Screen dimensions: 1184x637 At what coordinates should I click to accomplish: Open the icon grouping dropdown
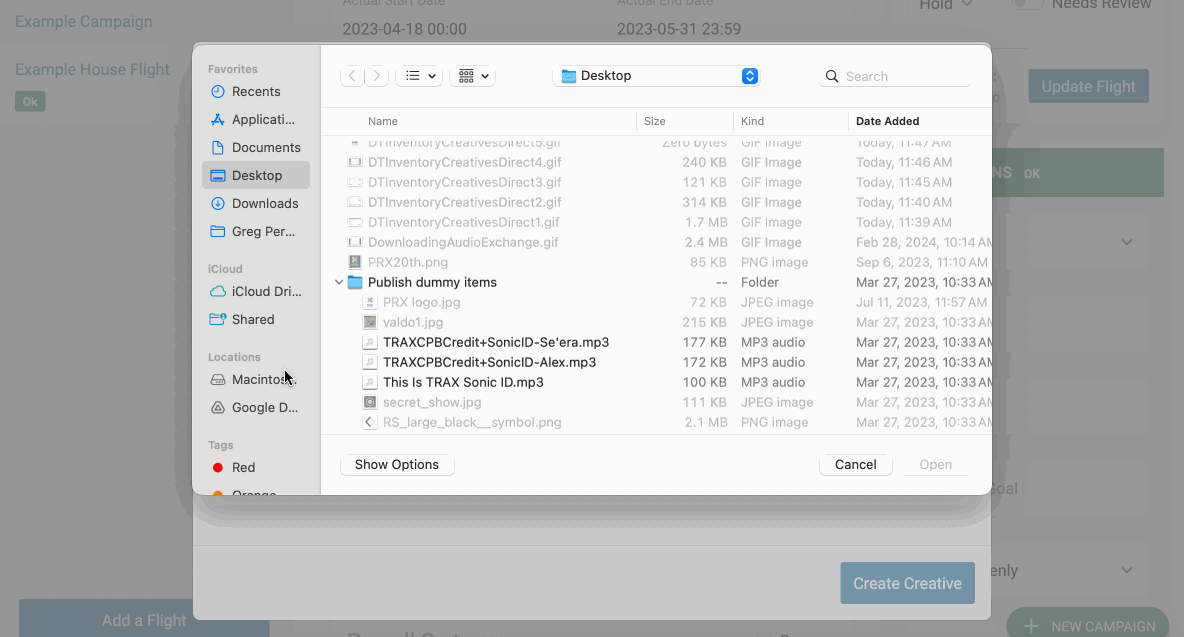472,76
